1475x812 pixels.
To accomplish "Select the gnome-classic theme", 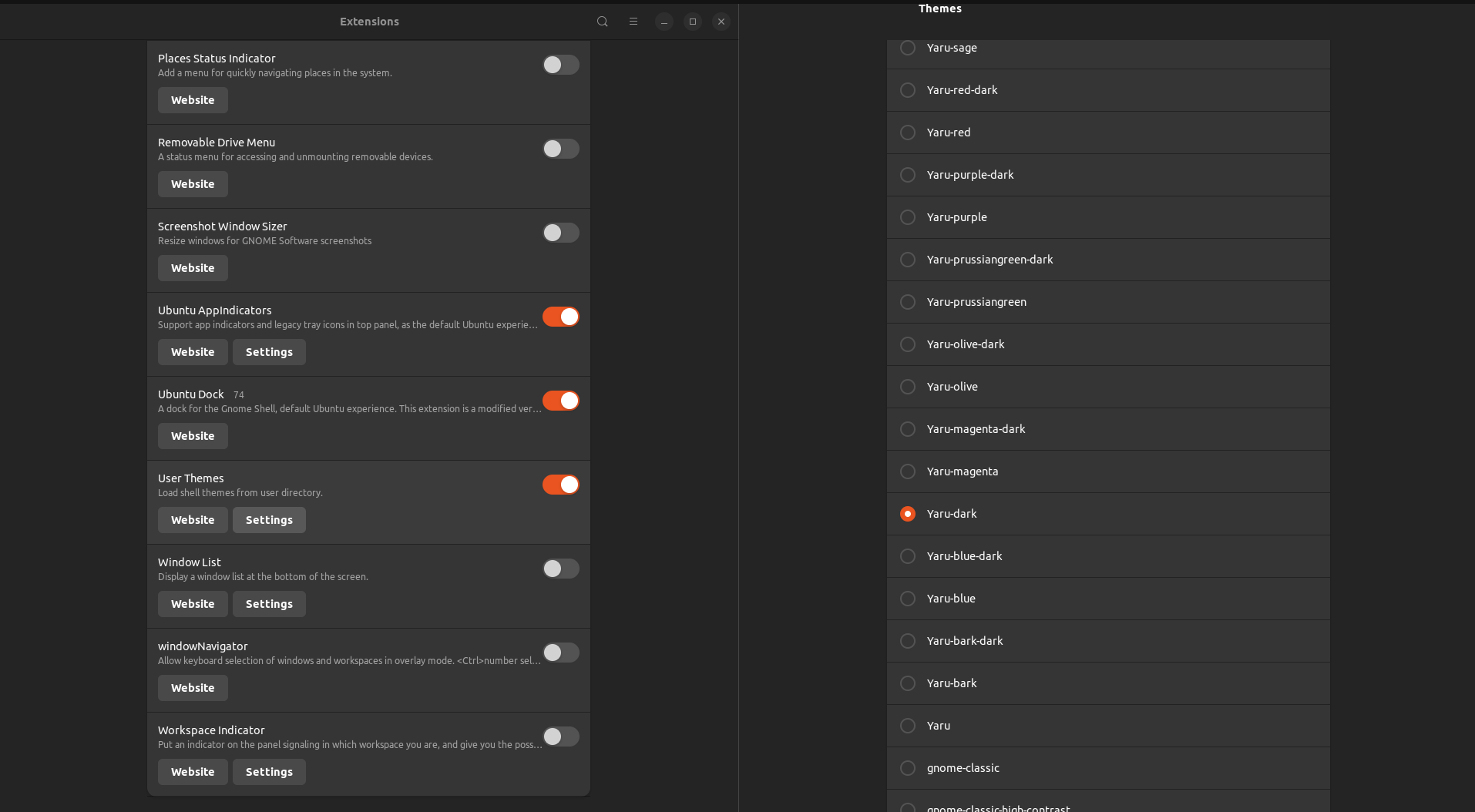I will (908, 768).
